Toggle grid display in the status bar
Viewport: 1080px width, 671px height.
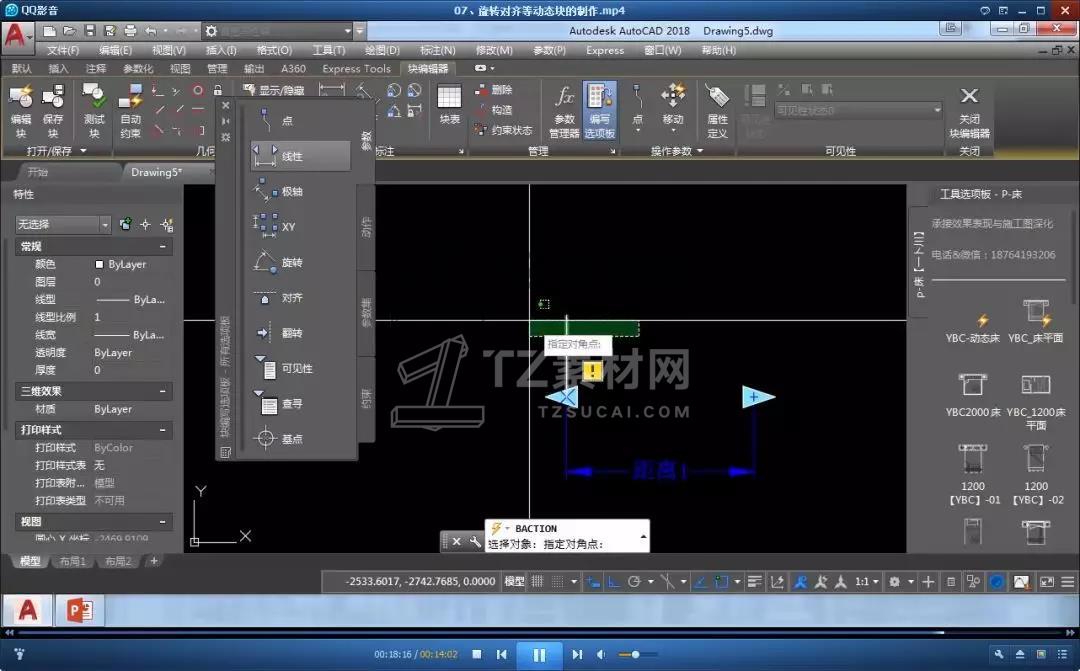pyautogui.click(x=538, y=581)
